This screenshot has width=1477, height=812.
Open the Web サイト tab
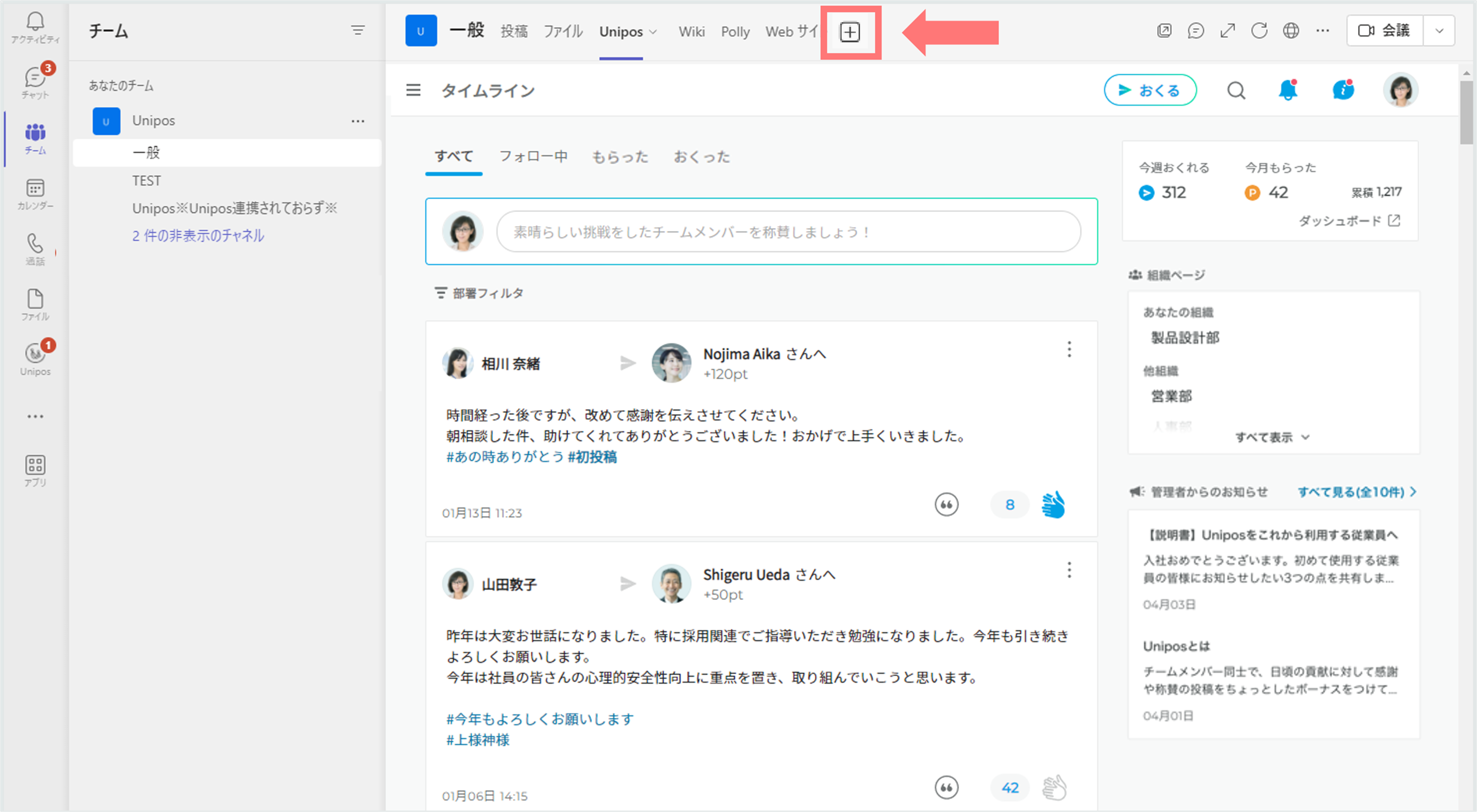tap(791, 32)
